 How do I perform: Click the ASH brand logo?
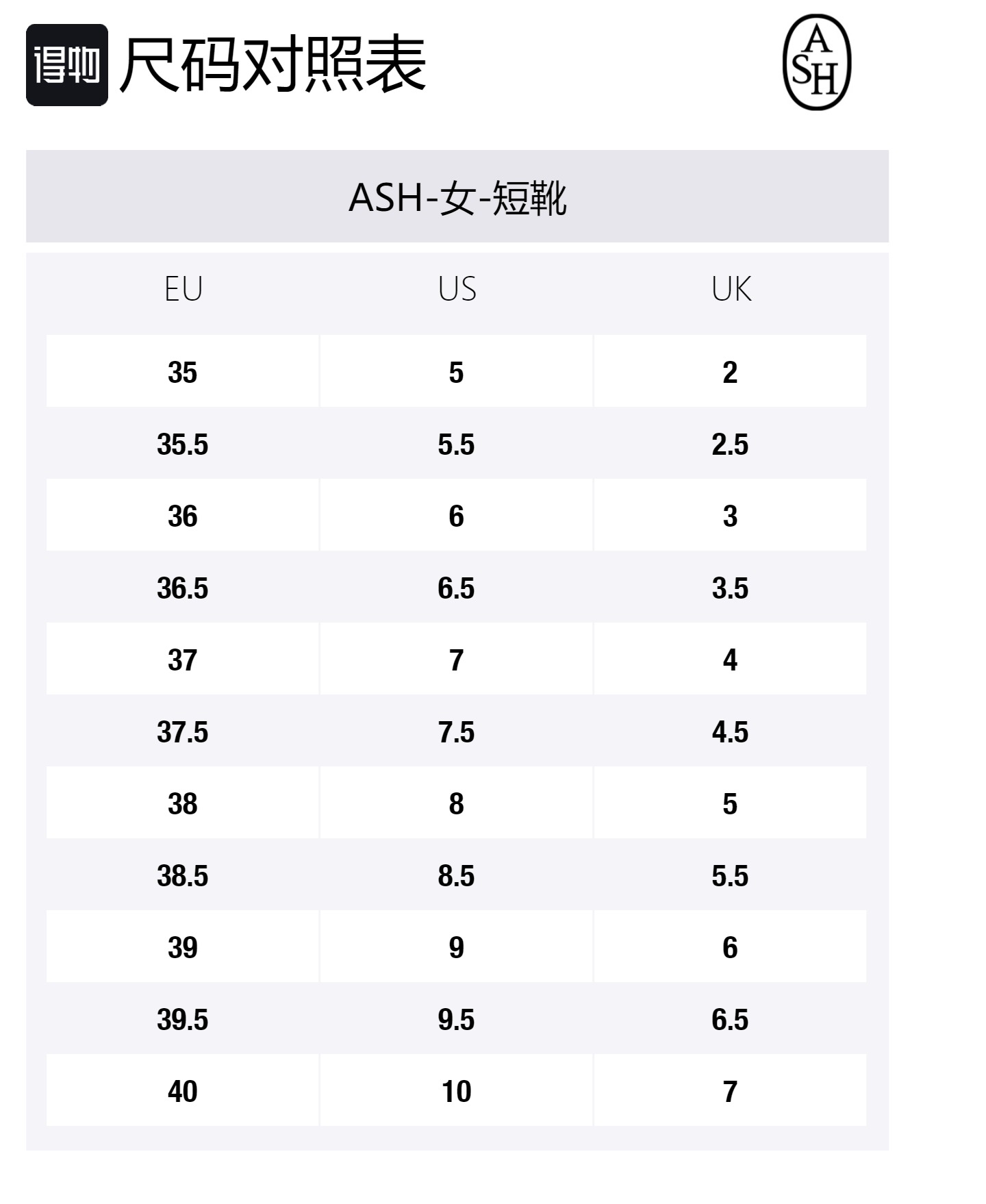[x=816, y=62]
